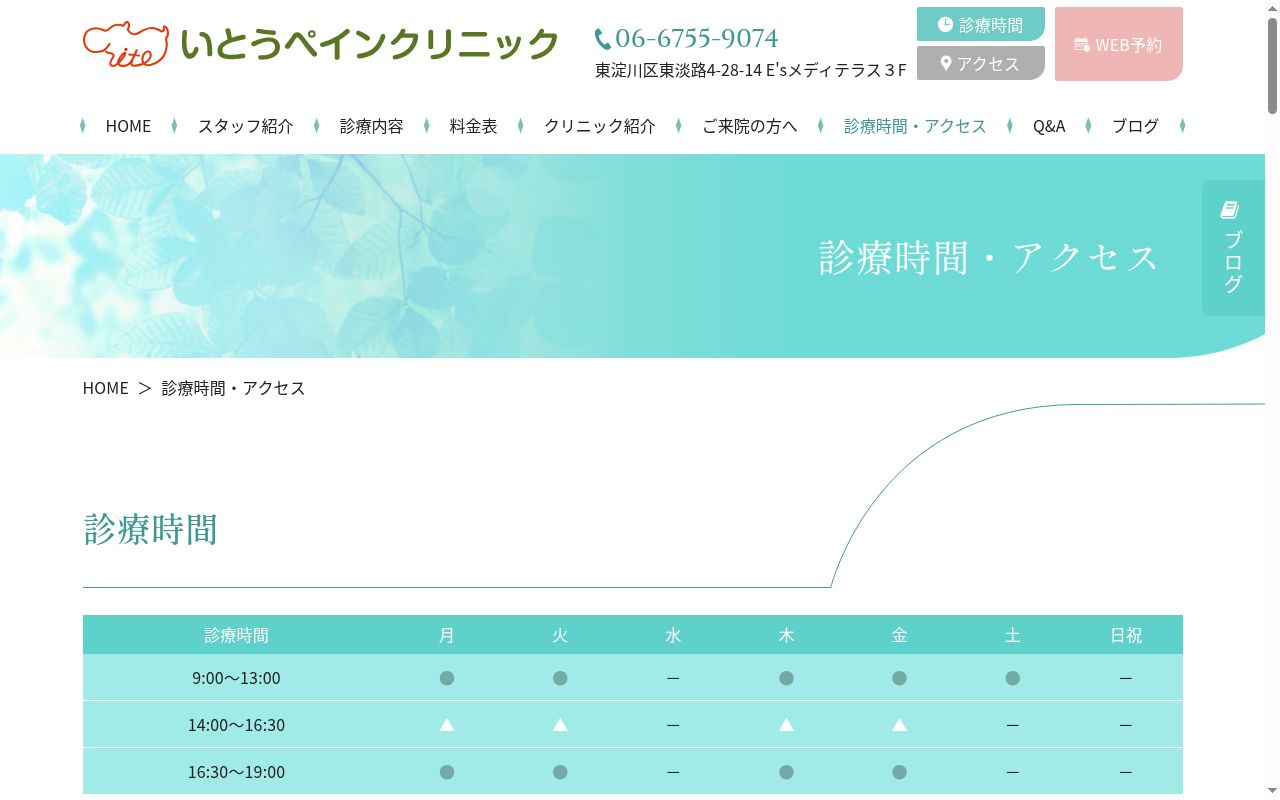Click the 木 column header
This screenshot has height=800, width=1280.
[x=786, y=635]
